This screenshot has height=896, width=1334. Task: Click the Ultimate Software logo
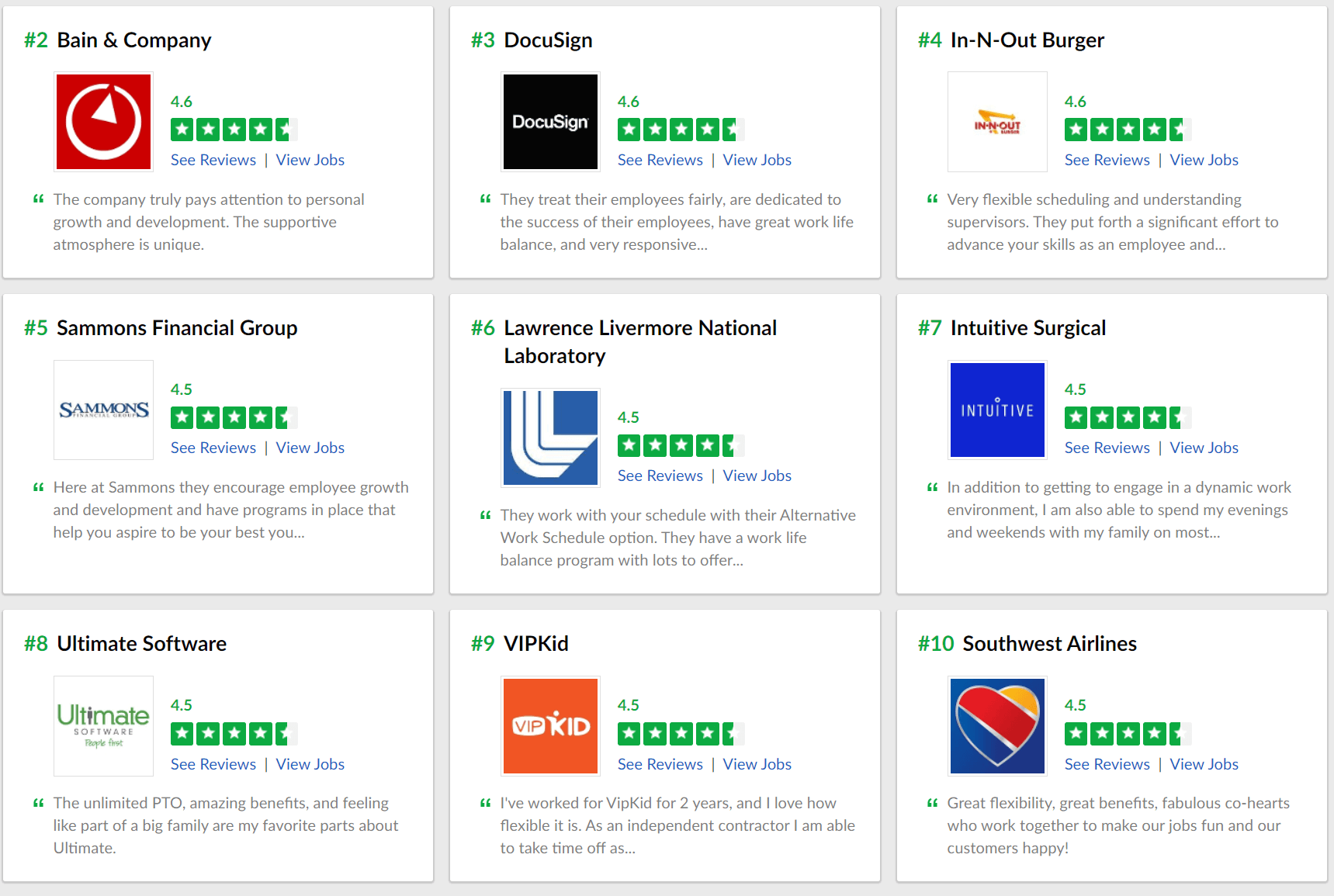click(103, 725)
